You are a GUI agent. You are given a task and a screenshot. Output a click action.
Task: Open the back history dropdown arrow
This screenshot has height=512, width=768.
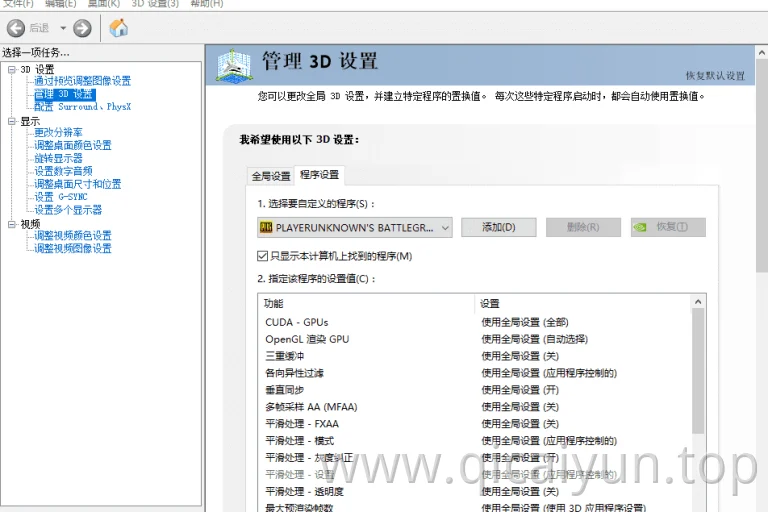(63, 28)
